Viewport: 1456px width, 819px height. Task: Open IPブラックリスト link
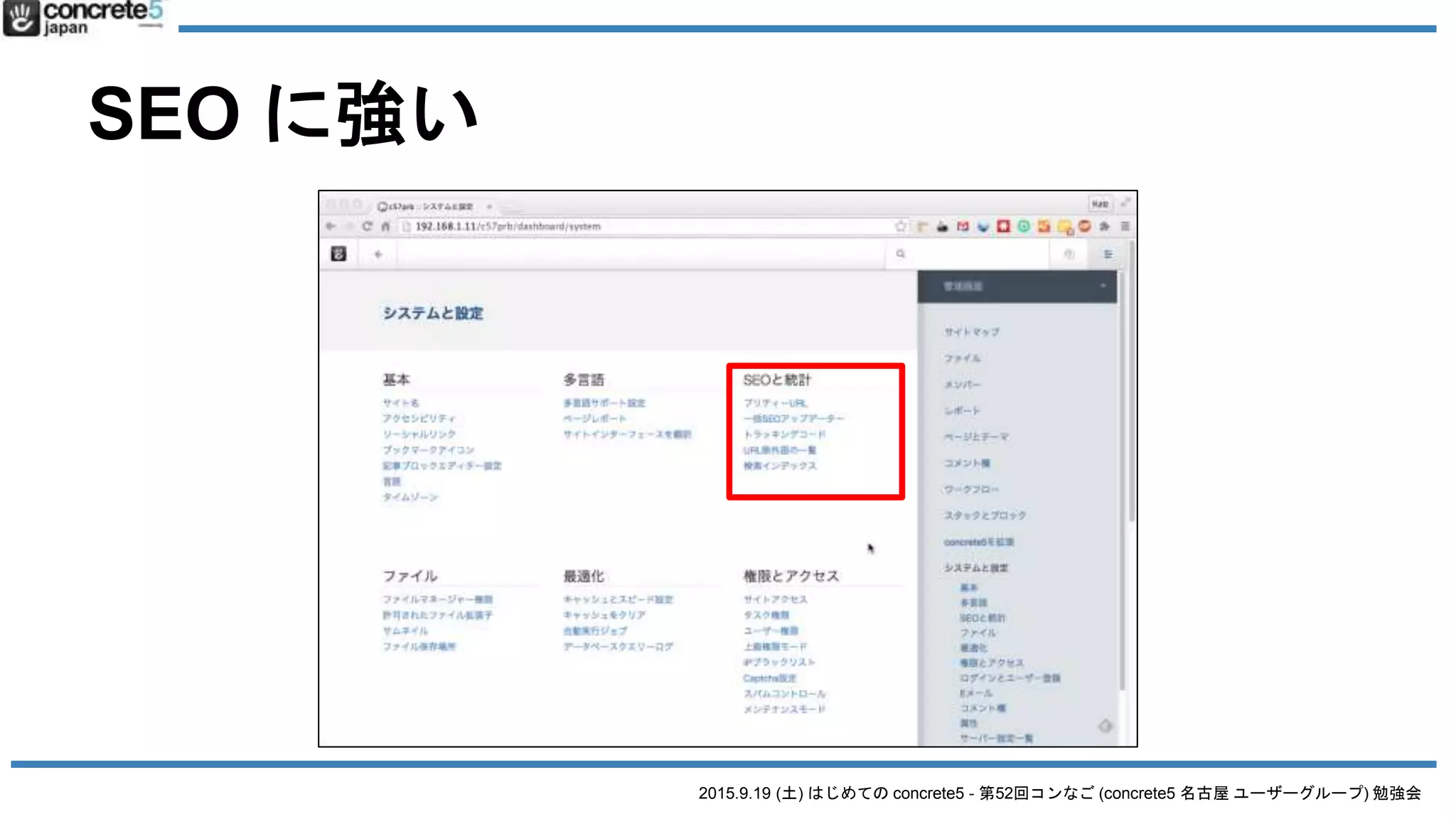point(779,661)
